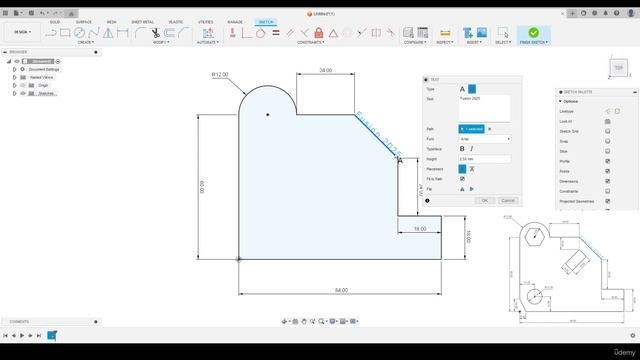Click Finish Sketch green checkmark
Screen dimensions: 640x360
click(x=533, y=33)
